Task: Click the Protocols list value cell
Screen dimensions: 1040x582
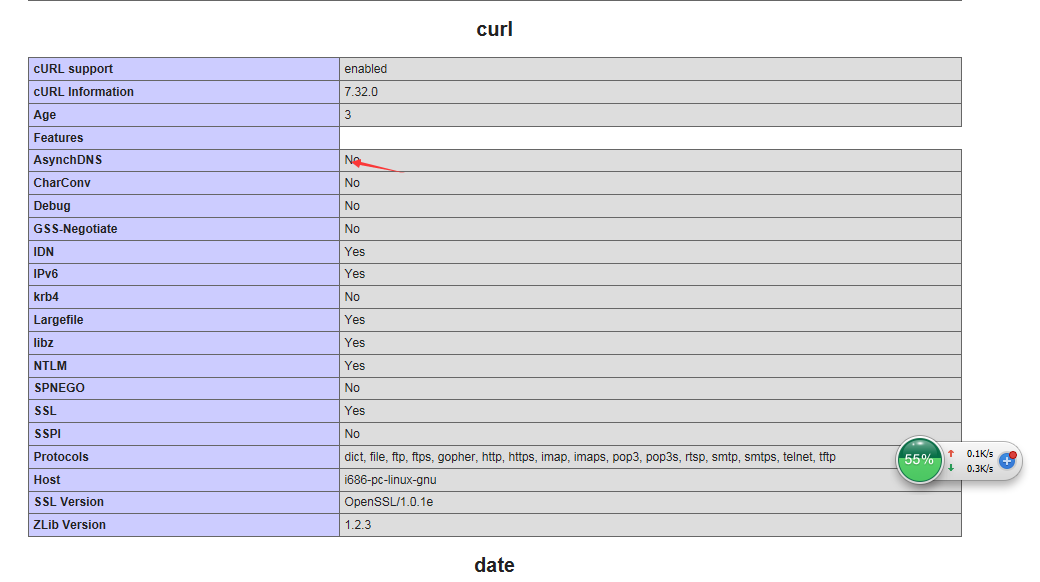Action: (590, 457)
